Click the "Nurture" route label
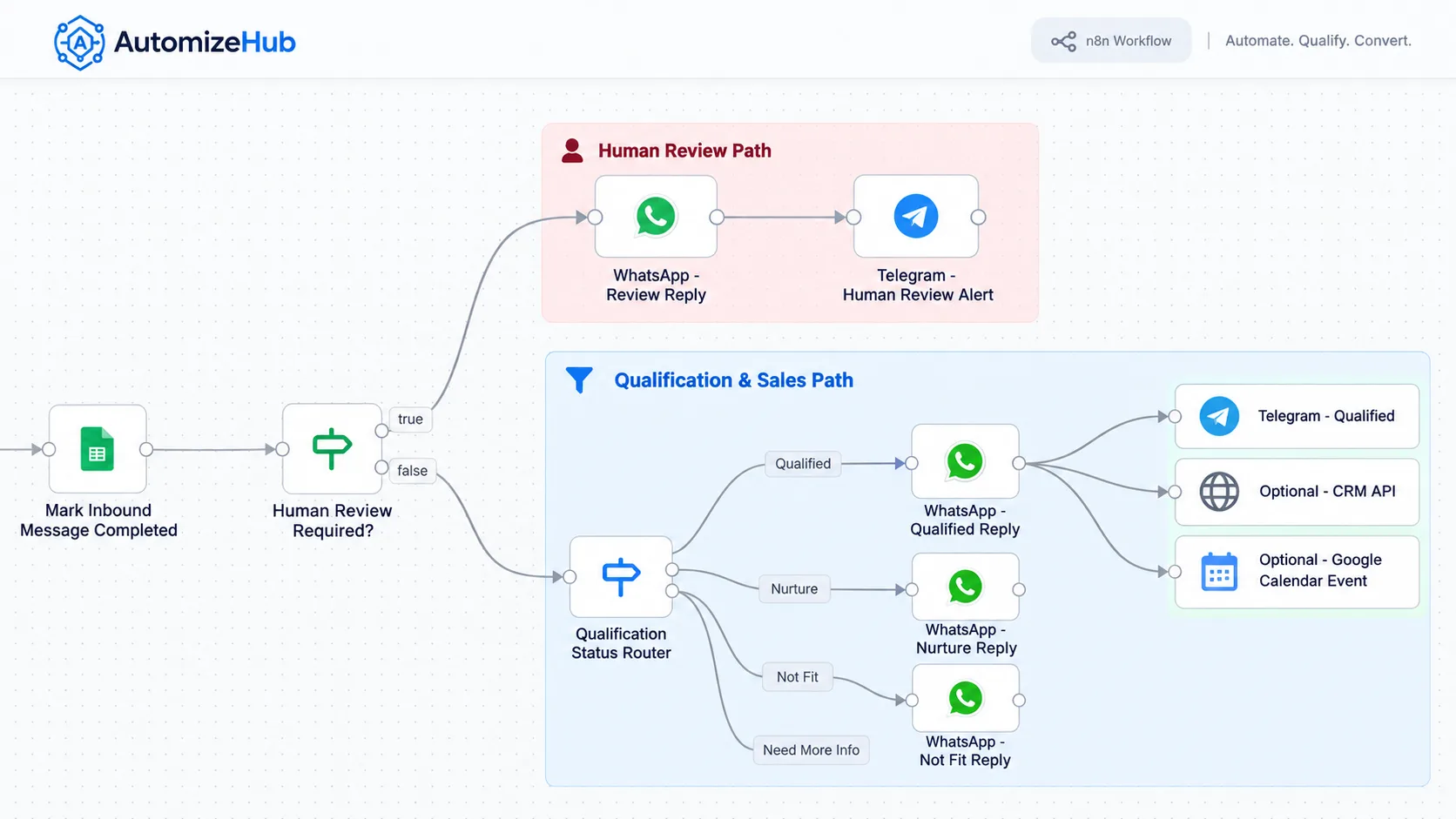 click(x=794, y=589)
